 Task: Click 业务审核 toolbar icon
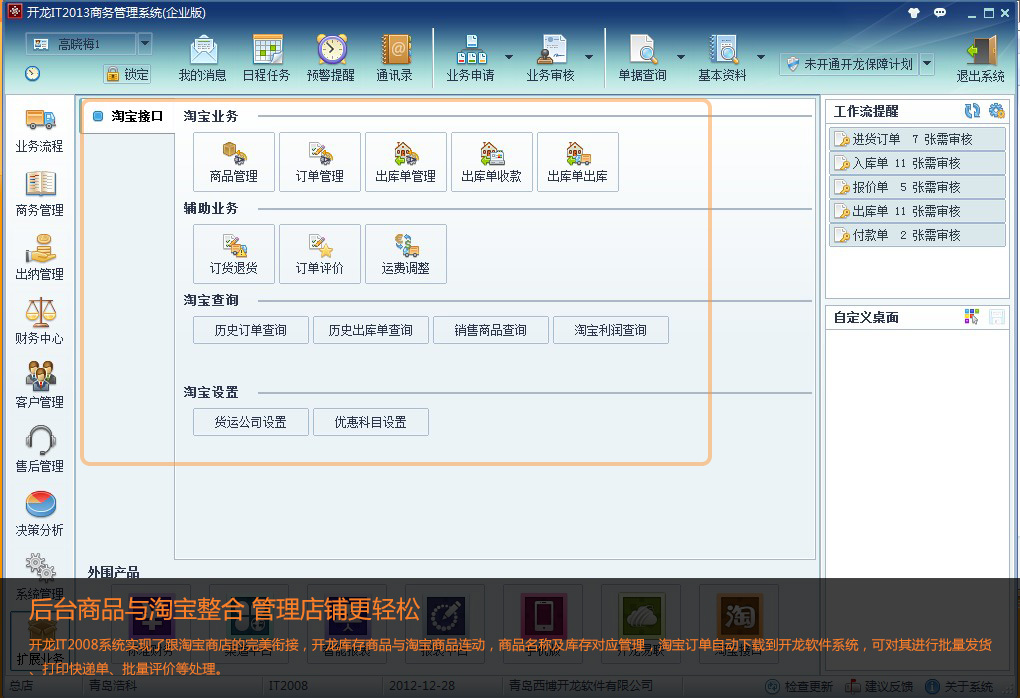tap(551, 59)
